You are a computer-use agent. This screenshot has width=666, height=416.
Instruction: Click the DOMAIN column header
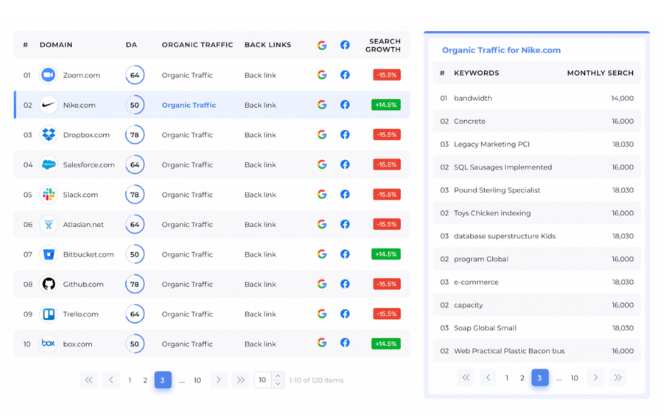[56, 45]
